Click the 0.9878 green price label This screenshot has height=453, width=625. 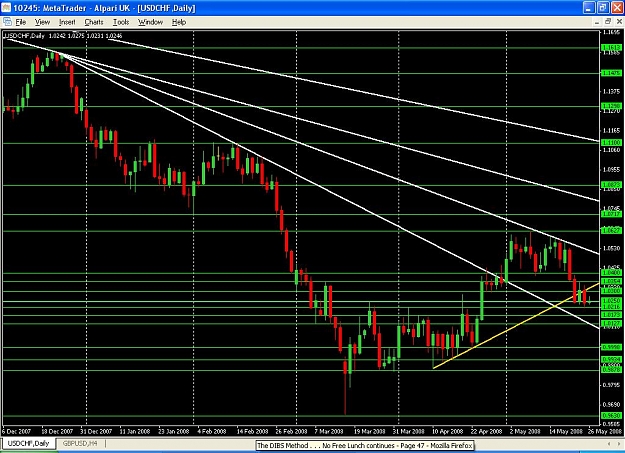tap(611, 370)
